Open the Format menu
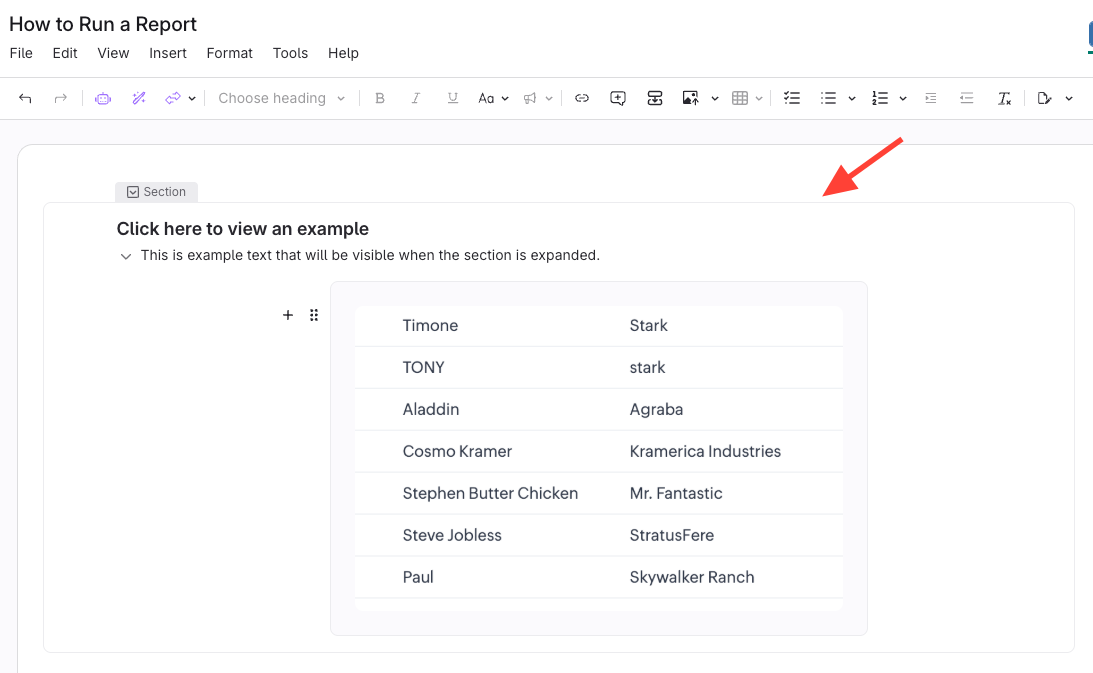This screenshot has width=1093, height=673. point(229,53)
